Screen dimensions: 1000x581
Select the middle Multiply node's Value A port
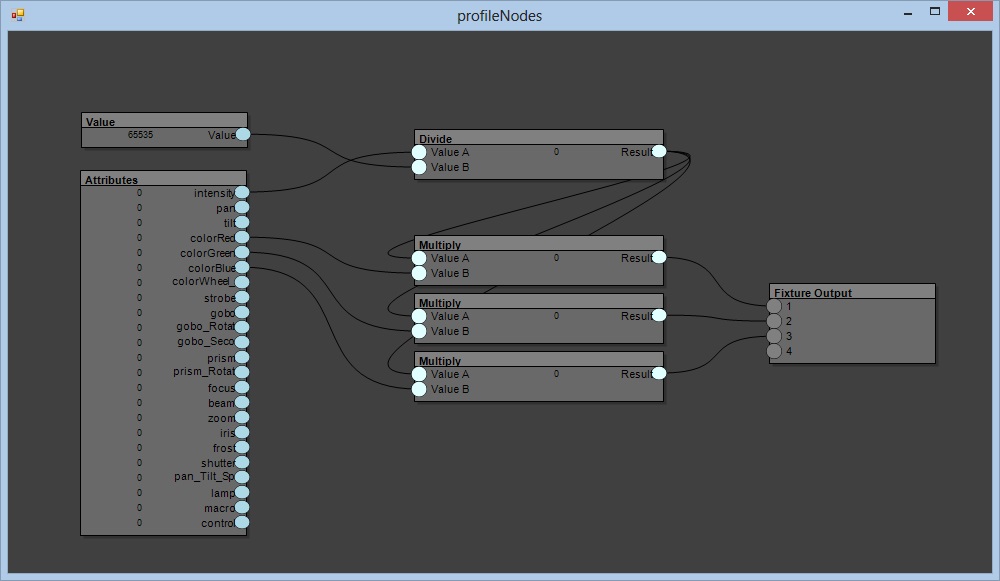tap(419, 316)
